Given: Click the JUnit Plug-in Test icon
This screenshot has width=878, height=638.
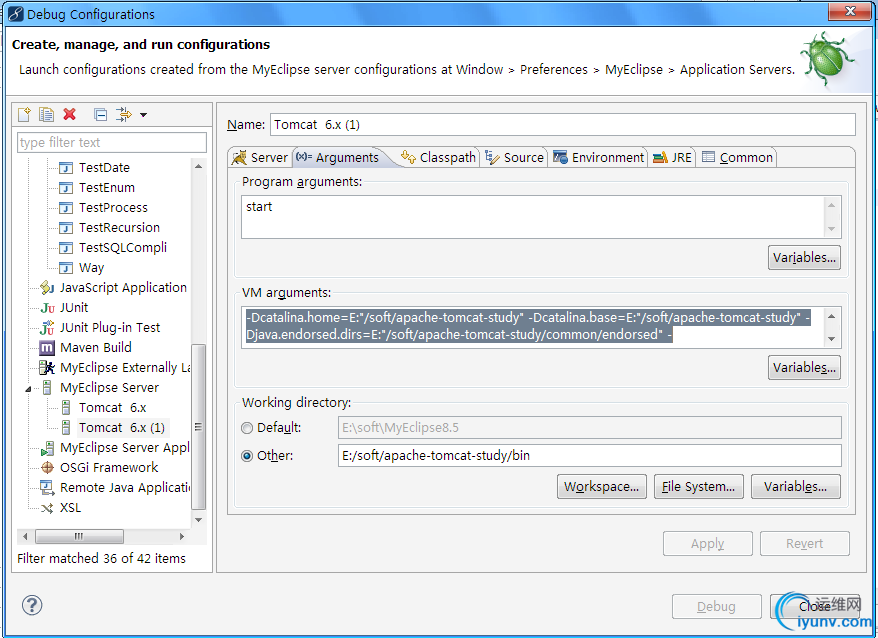Looking at the screenshot, I should [47, 328].
